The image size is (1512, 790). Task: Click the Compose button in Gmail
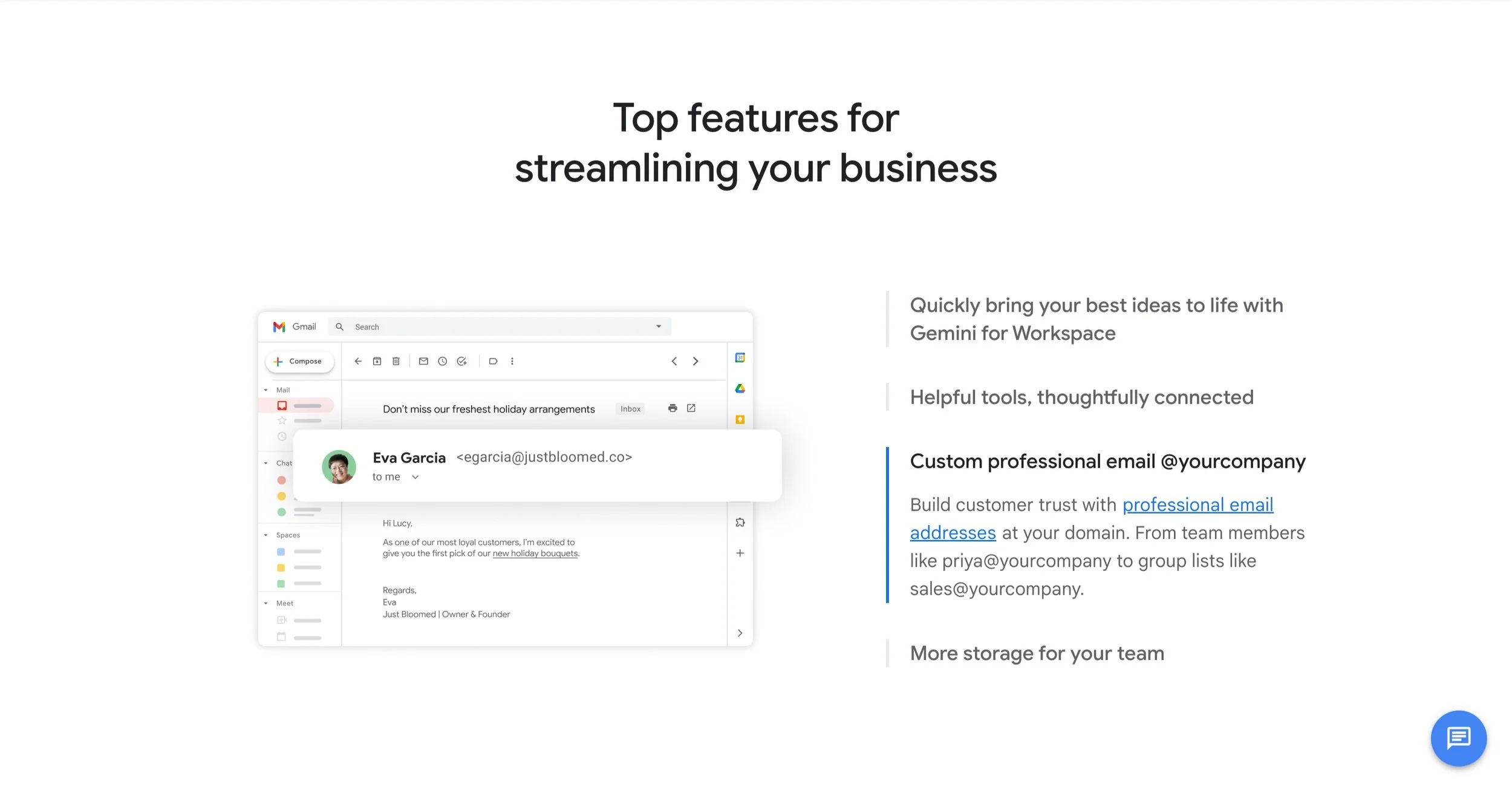[x=299, y=361]
